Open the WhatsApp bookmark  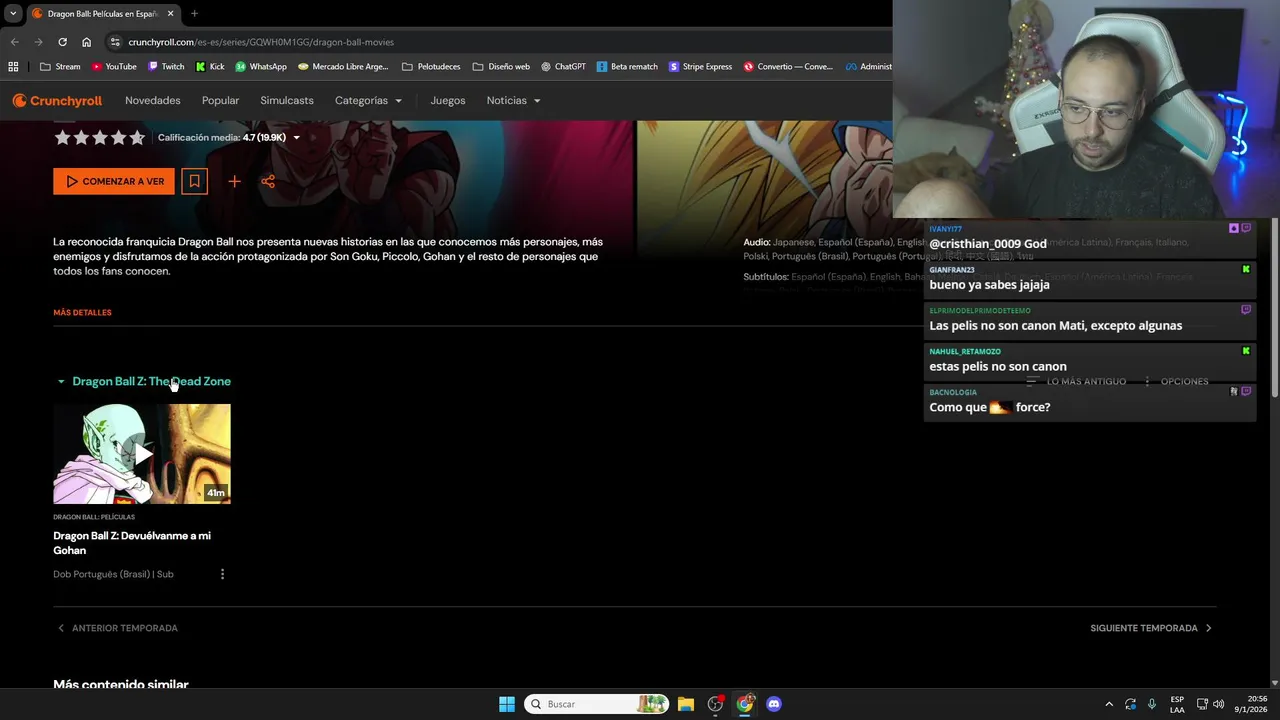(x=261, y=67)
